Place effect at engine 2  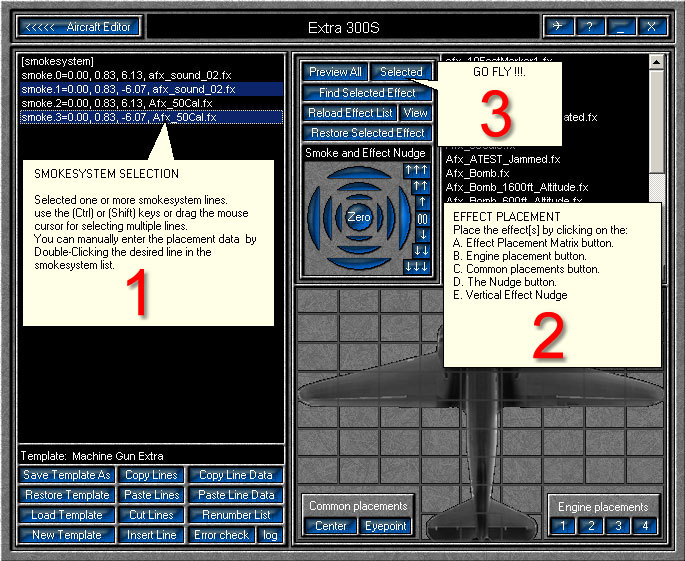590,526
